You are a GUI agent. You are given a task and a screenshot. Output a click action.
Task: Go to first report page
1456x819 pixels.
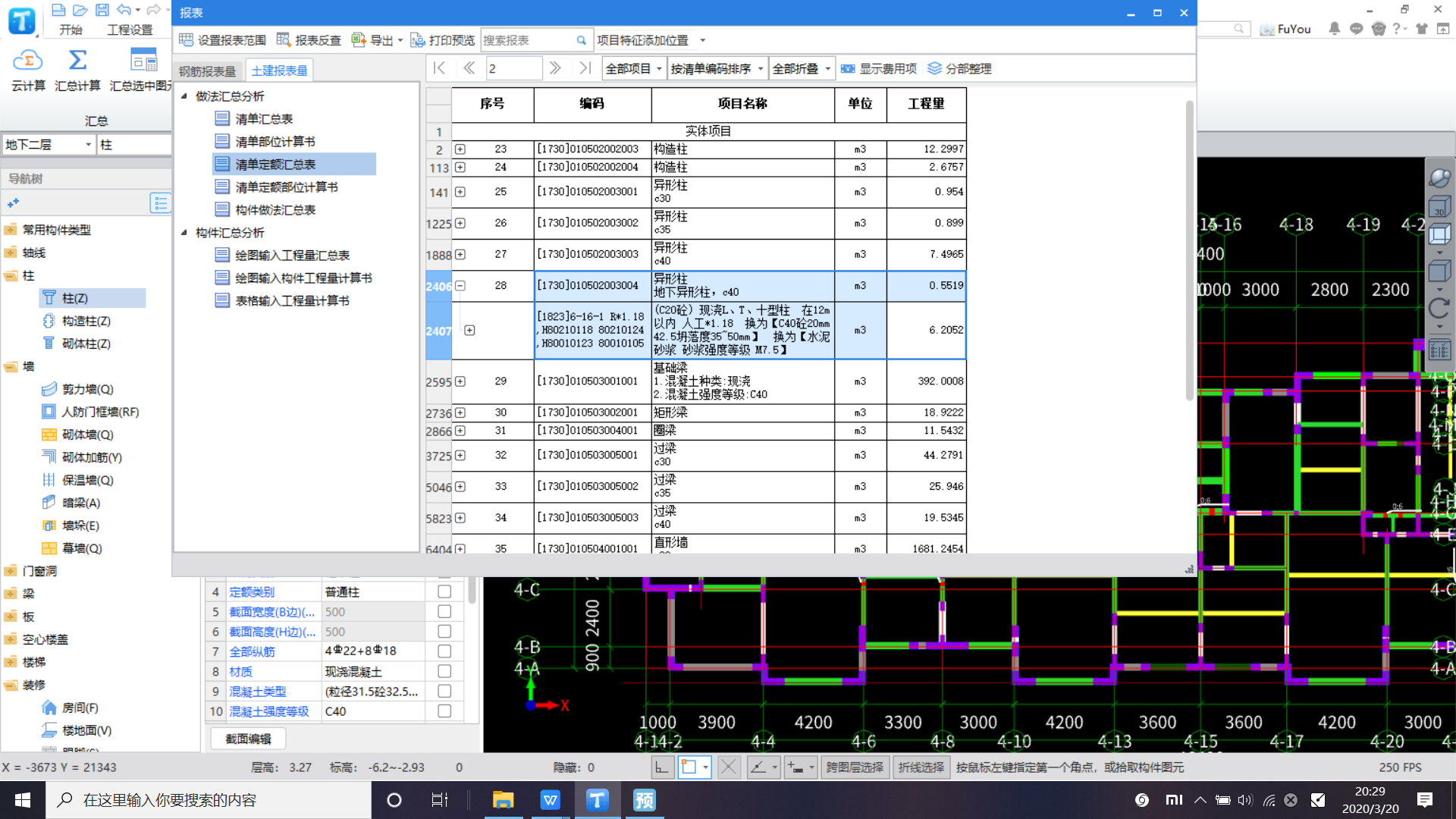(439, 68)
